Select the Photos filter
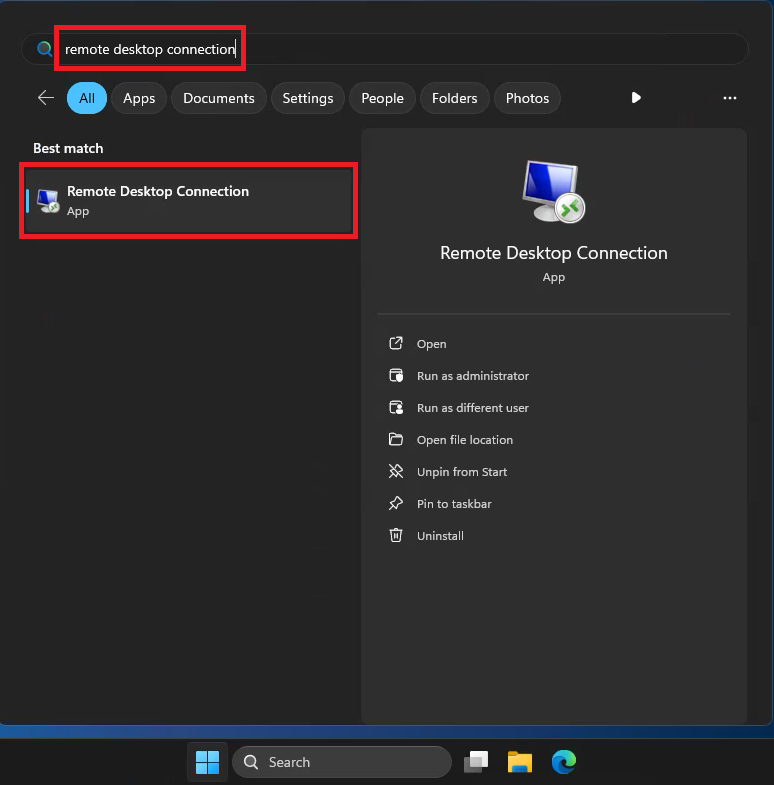 [x=527, y=98]
